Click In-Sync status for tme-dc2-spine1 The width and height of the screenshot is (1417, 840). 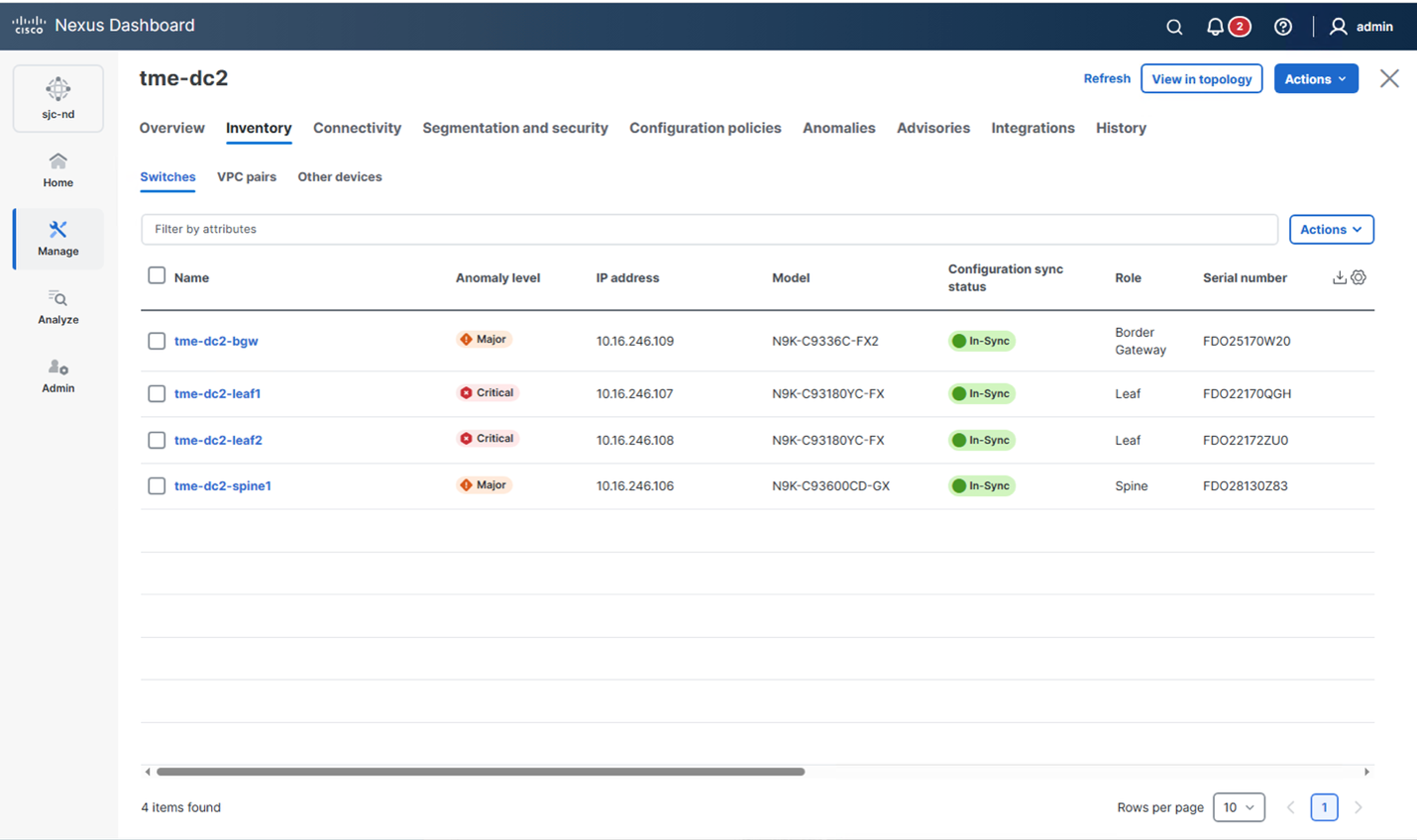point(981,485)
